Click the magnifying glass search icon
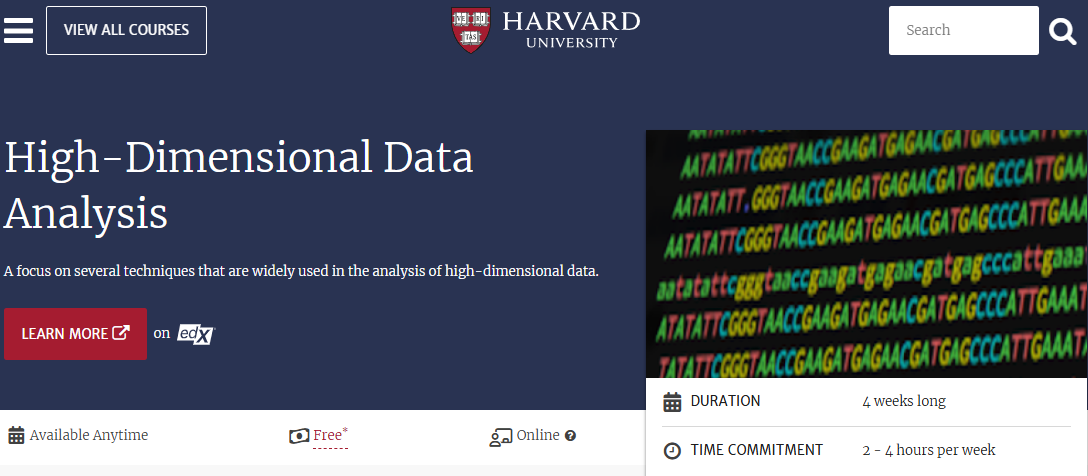This screenshot has width=1088, height=476. point(1062,31)
